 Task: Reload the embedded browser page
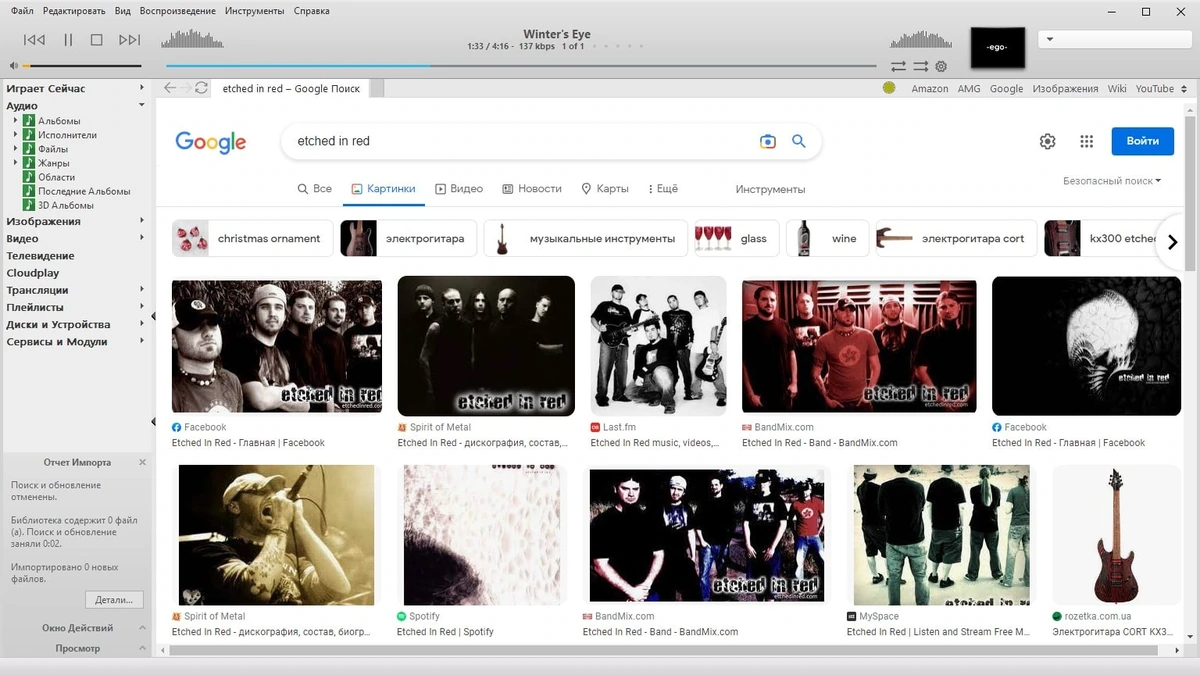pos(202,88)
